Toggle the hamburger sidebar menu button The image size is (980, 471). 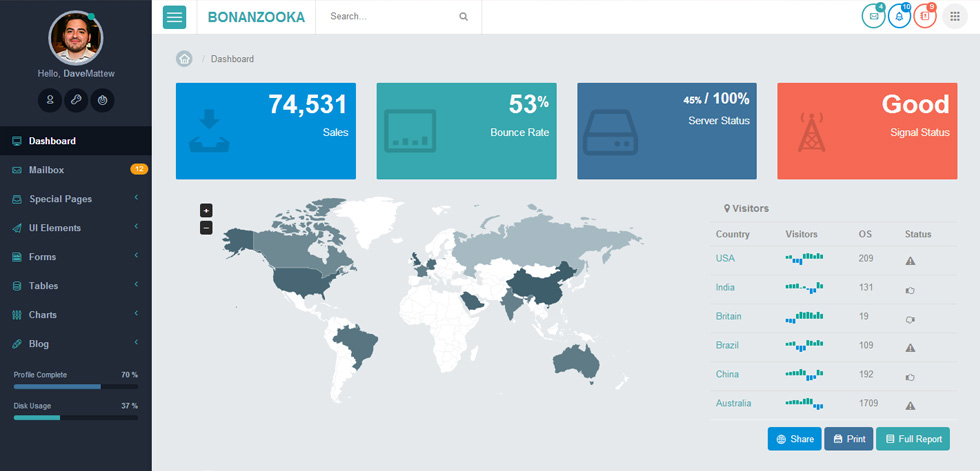coord(174,17)
